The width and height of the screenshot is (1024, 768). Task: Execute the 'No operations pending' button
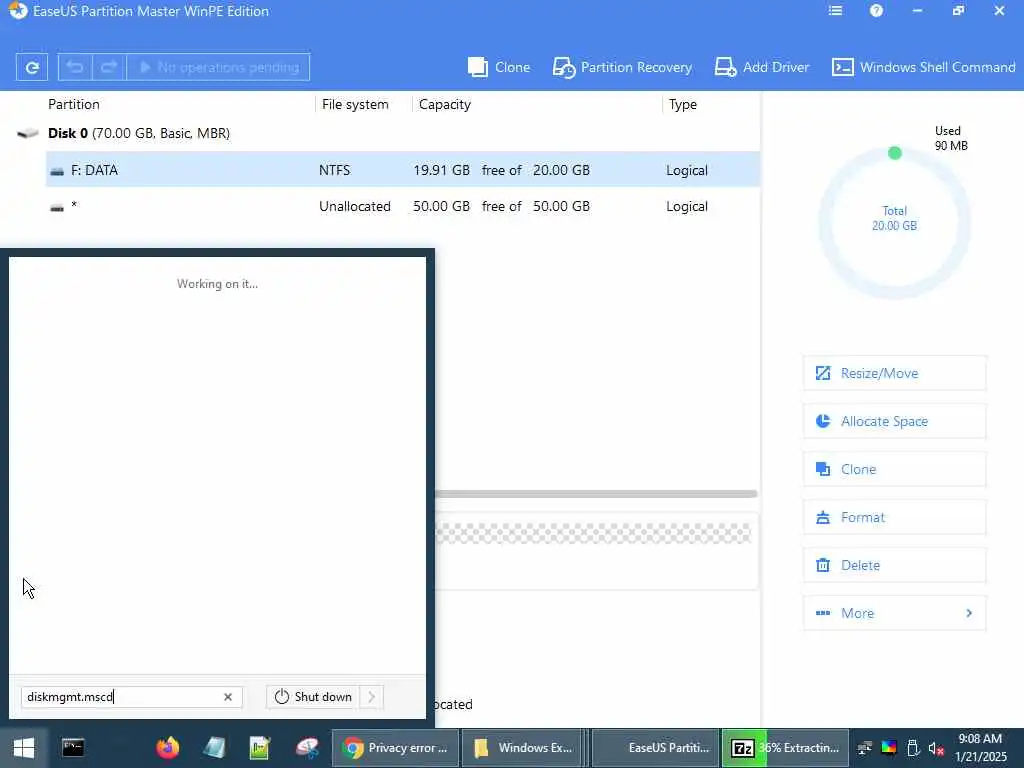218,67
